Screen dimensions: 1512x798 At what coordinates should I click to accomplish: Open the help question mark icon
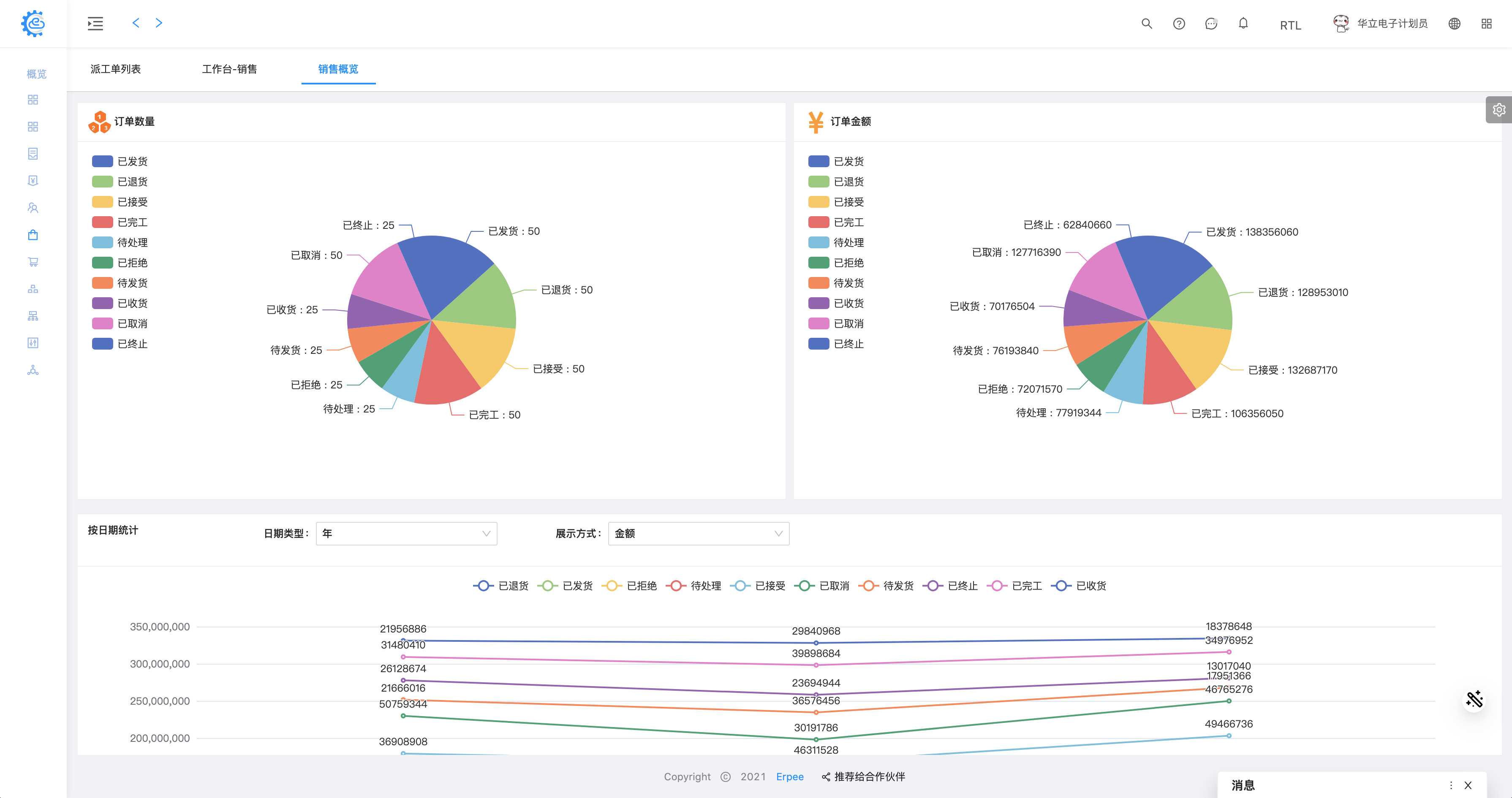click(x=1179, y=24)
